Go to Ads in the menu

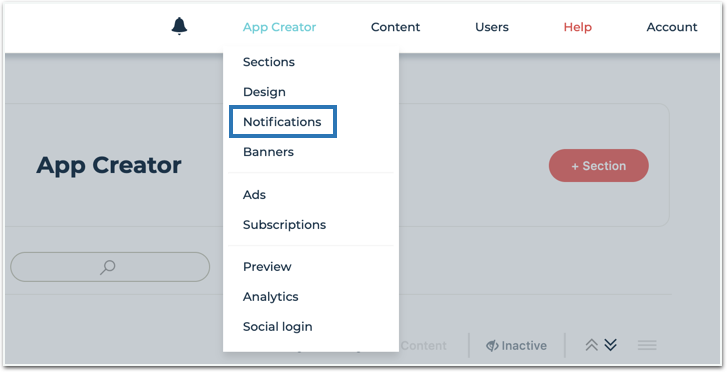coord(255,194)
